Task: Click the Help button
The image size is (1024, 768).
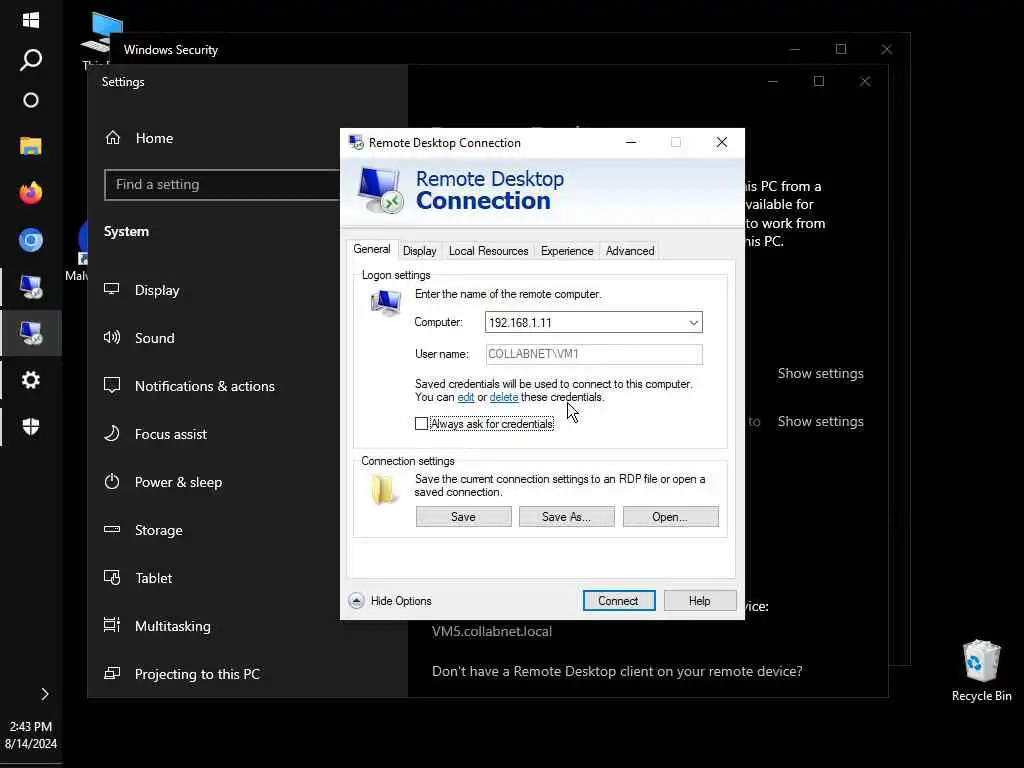Action: pos(699,601)
